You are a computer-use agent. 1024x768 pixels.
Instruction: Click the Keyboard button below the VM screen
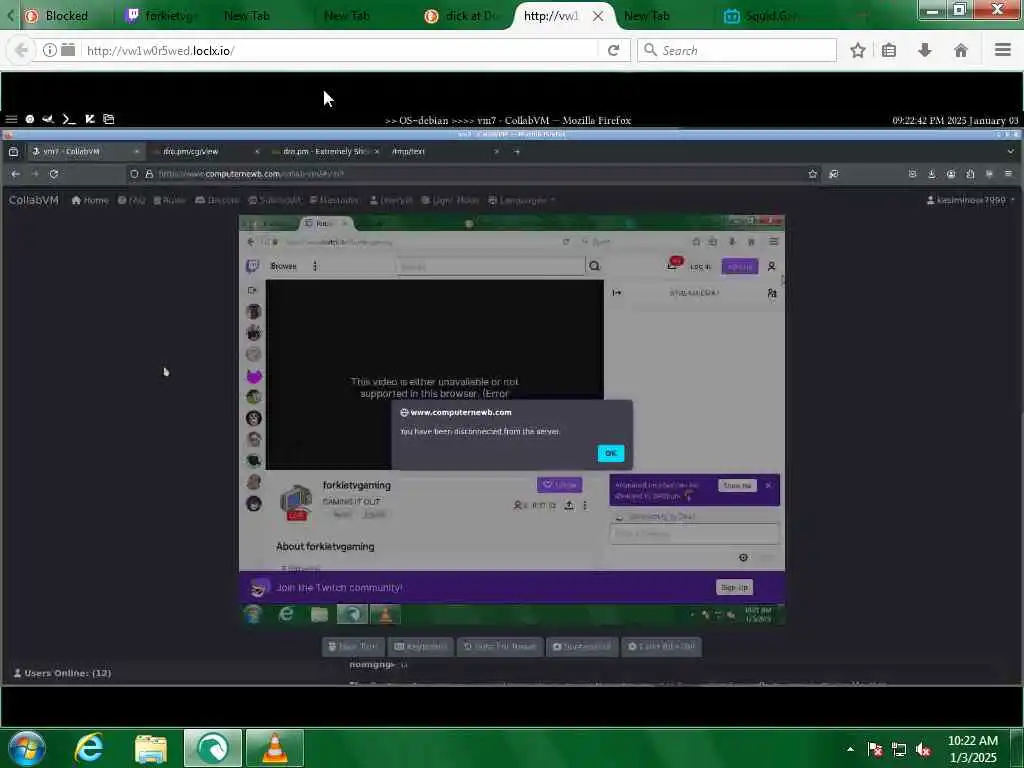coord(421,647)
